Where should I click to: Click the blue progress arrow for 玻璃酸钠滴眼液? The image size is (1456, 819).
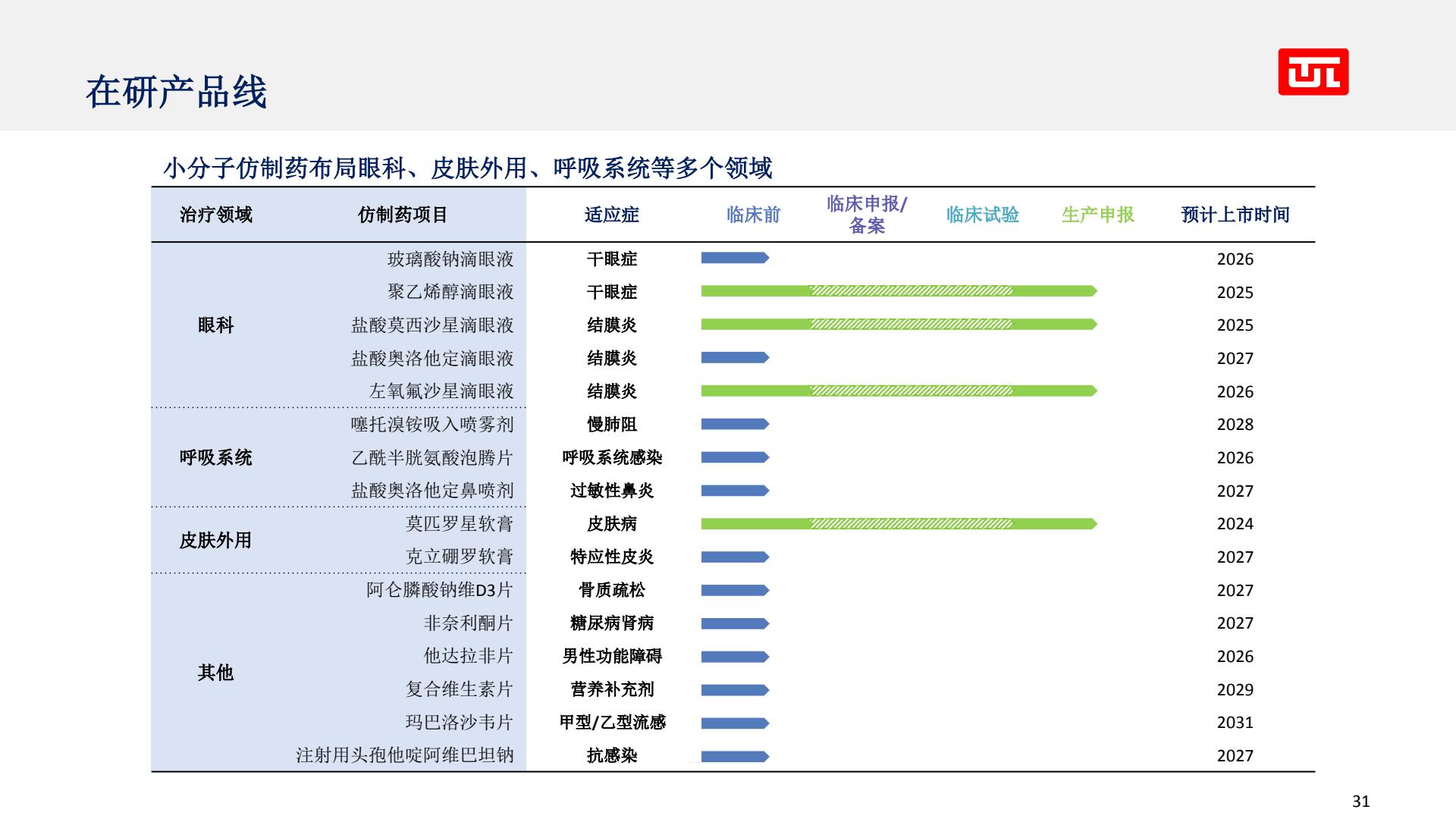coord(735,258)
